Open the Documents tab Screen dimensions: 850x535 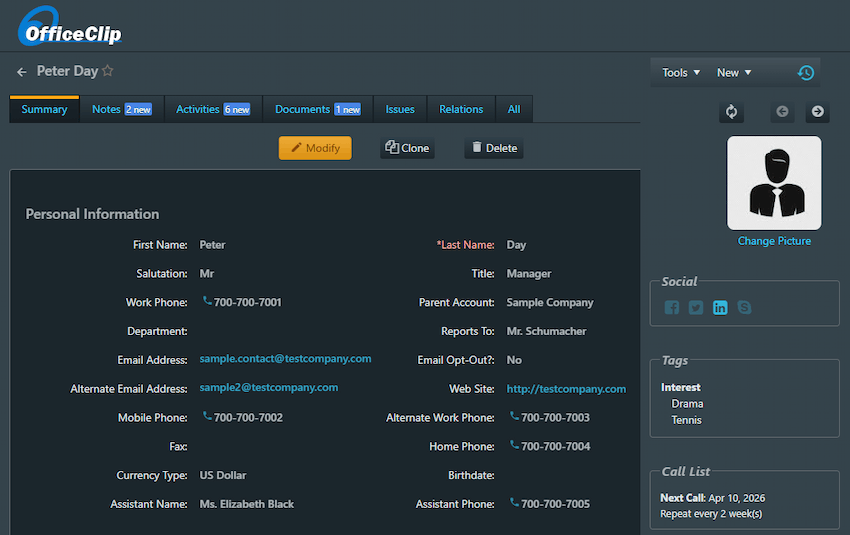click(x=318, y=109)
